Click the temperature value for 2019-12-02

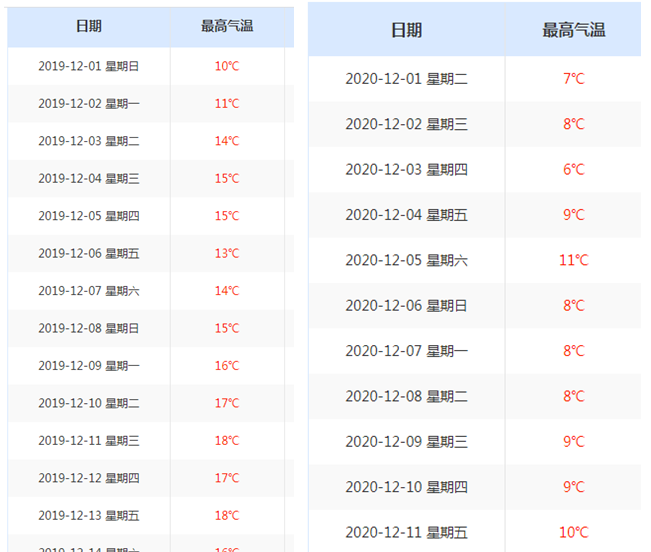[227, 103]
